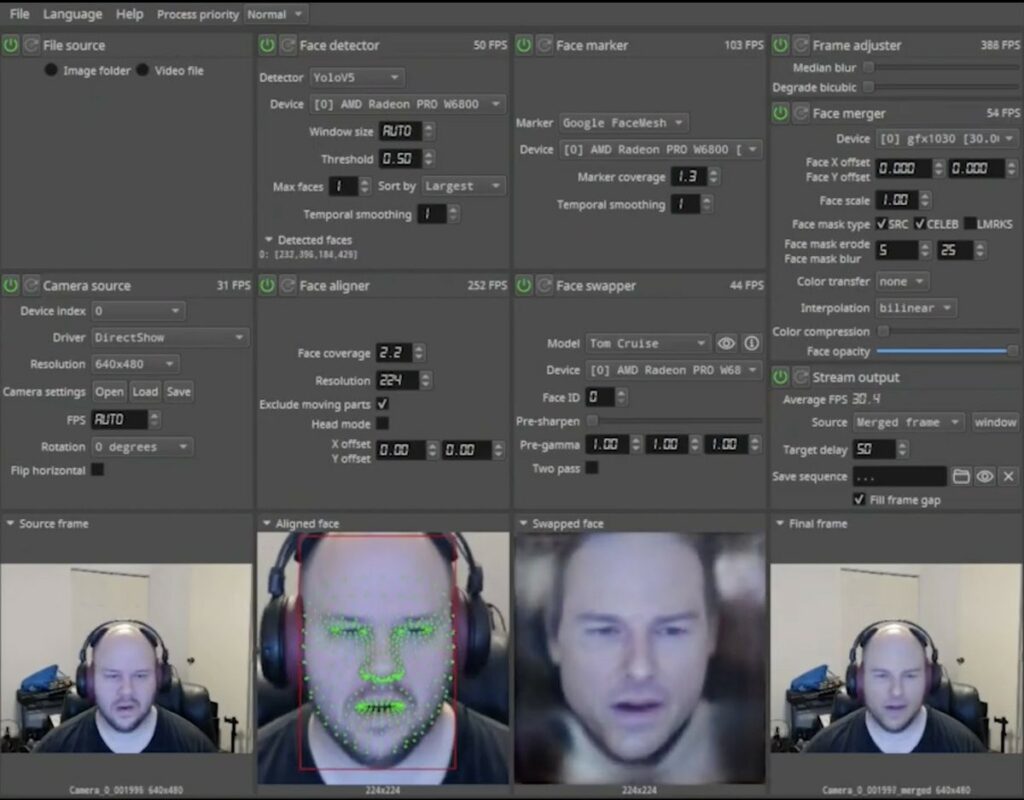1024x800 pixels.
Task: Reset the File source module
Action: pos(31,45)
